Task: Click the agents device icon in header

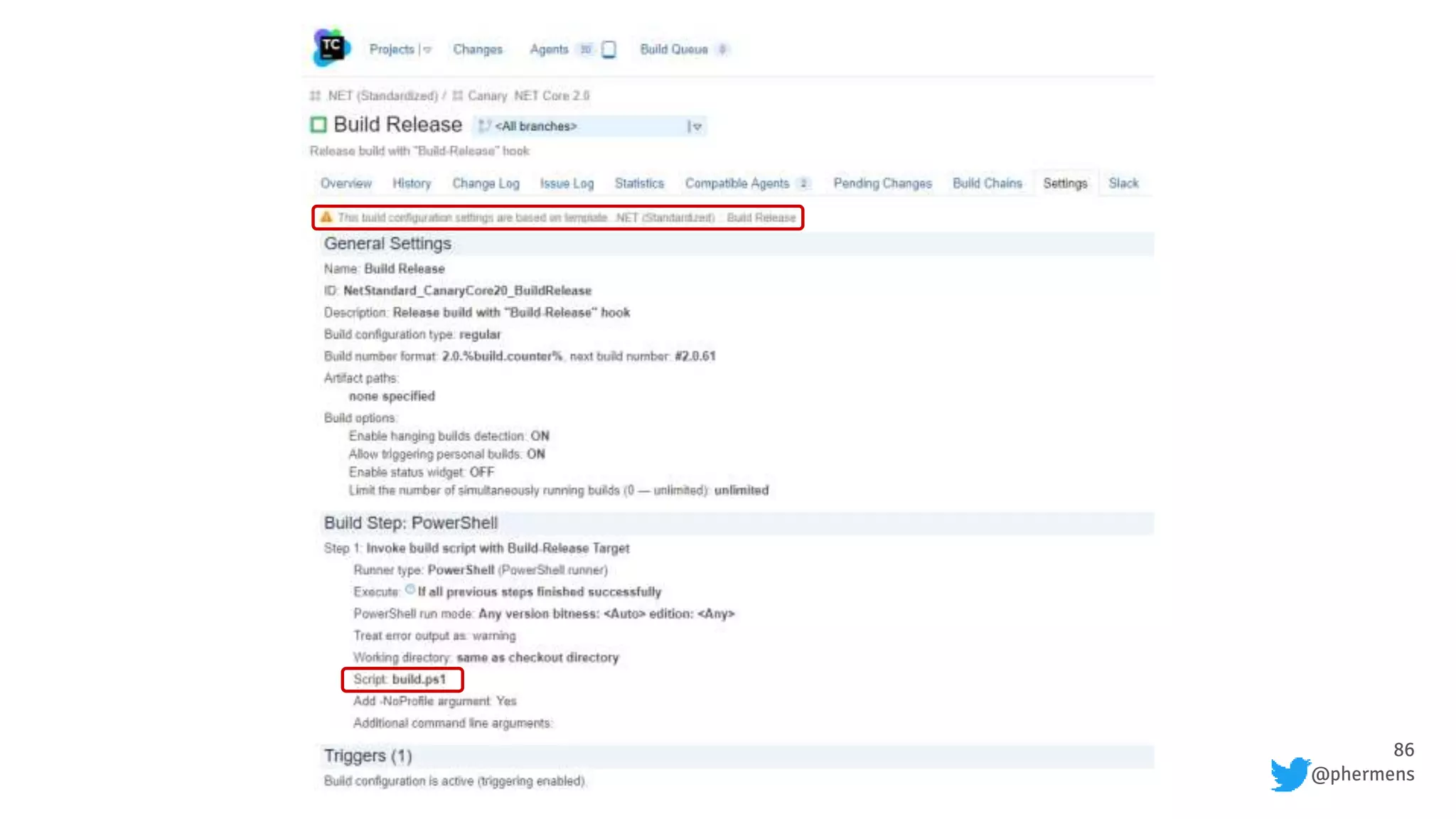Action: (609, 49)
